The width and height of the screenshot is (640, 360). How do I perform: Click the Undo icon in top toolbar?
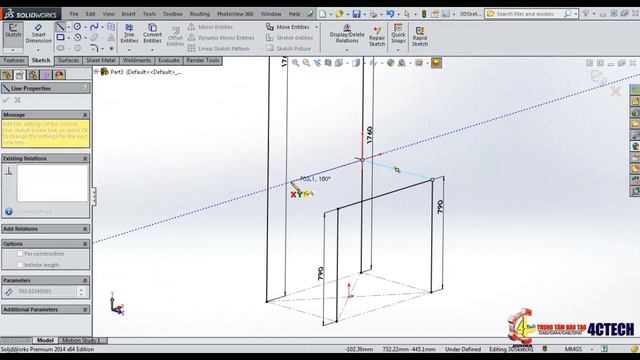(x=390, y=14)
